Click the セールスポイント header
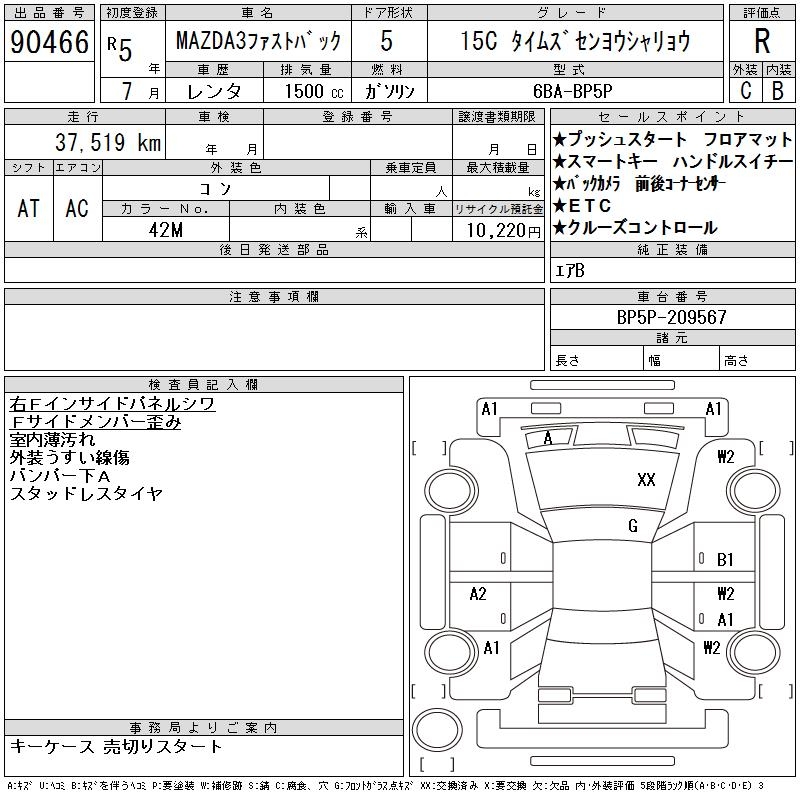Image resolution: width=800 pixels, height=800 pixels. pyautogui.click(x=672, y=116)
